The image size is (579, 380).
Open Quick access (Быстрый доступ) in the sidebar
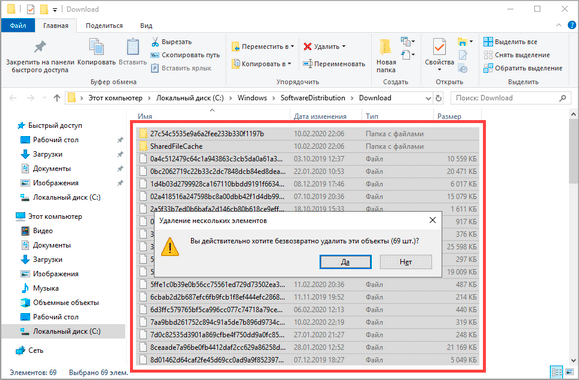(50, 126)
